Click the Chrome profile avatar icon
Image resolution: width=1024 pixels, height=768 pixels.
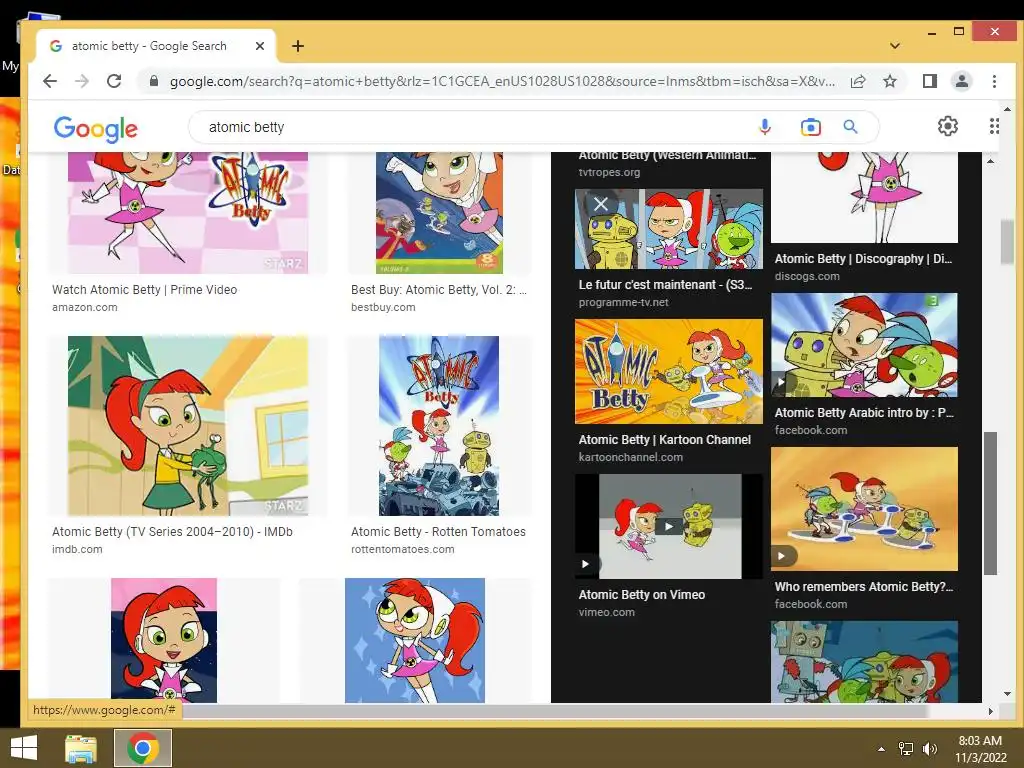(x=961, y=81)
